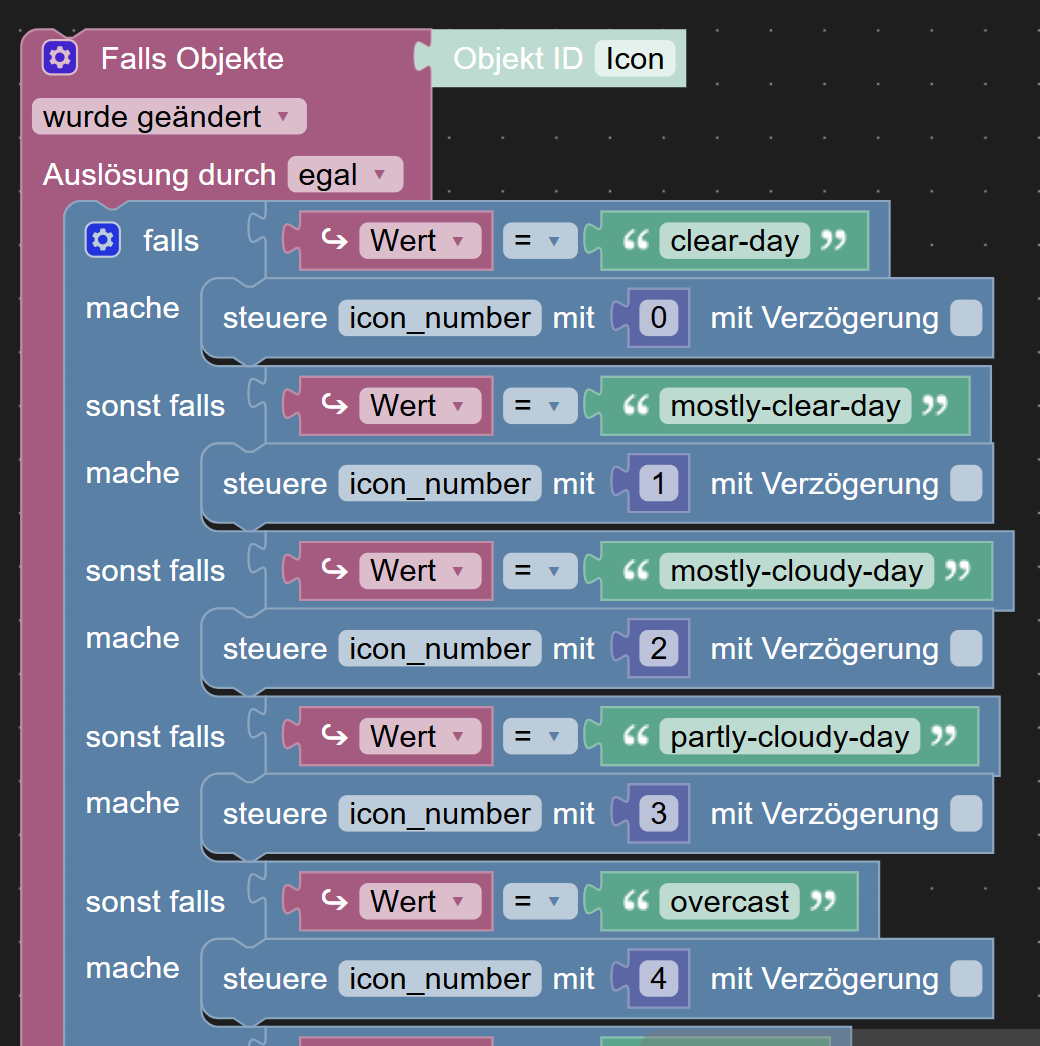
Task: Select the Objekt ID 'Icon' field
Action: (x=634, y=59)
